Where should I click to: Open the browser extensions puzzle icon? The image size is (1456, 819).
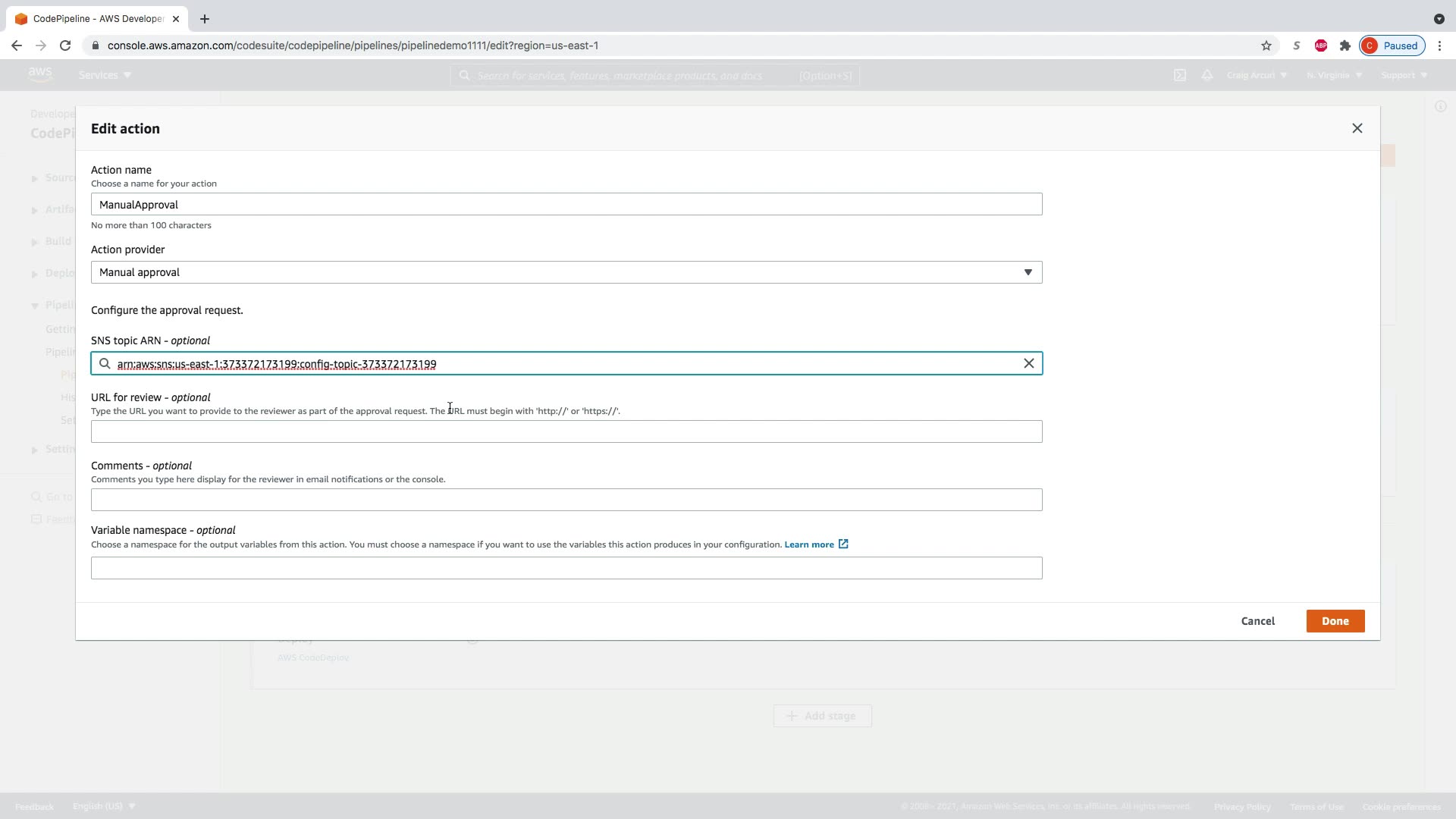point(1345,45)
